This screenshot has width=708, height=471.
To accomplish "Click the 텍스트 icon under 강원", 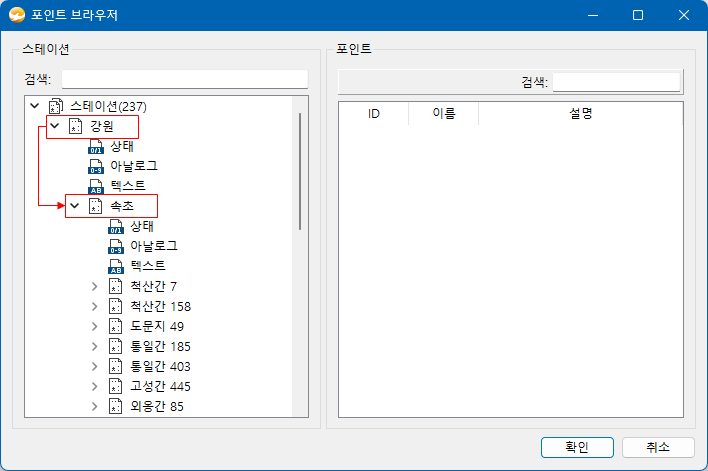I will click(96, 186).
